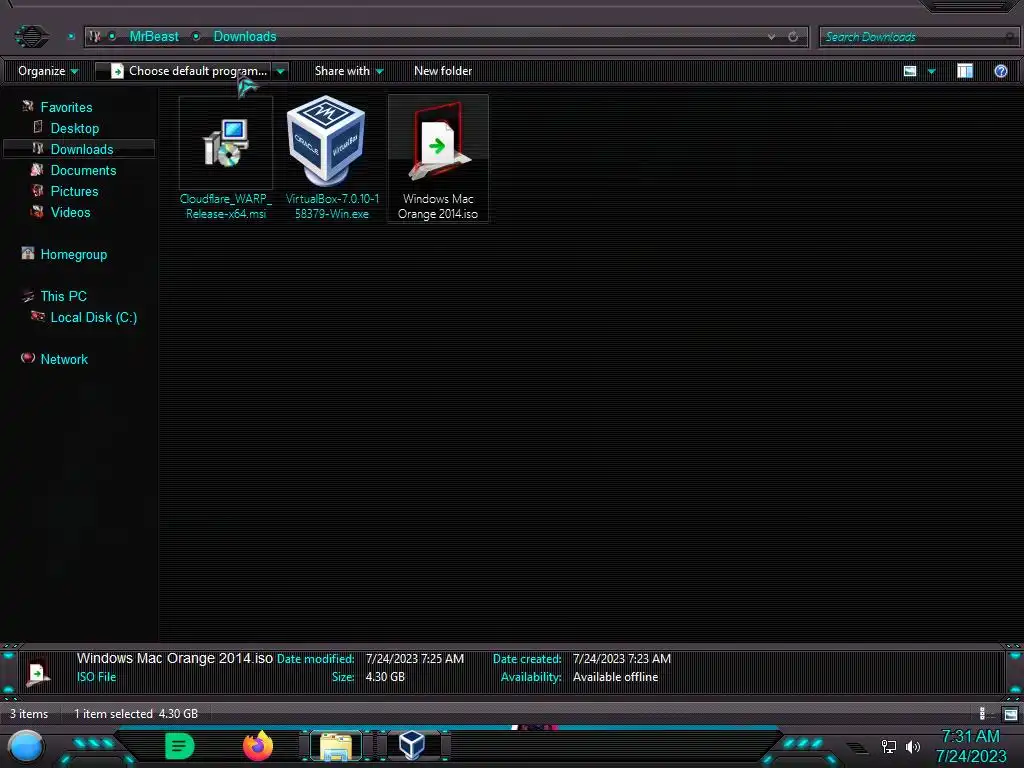Switch to large icons view status icon
Viewport: 1024px width, 768px height.
tap(1010, 714)
